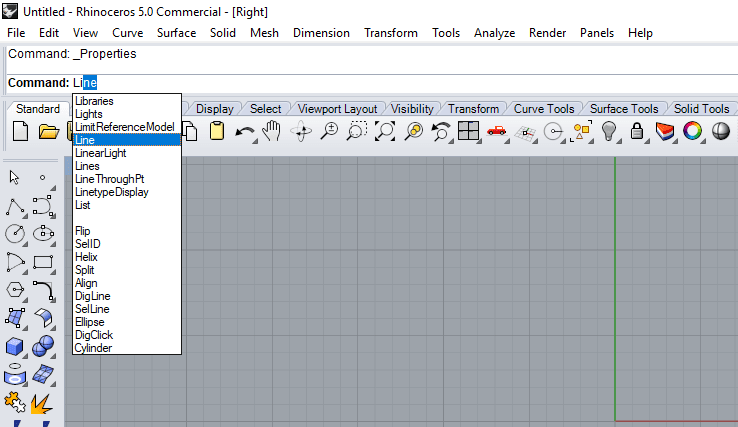Click the New file icon
This screenshot has height=427, width=738.
[x=20, y=131]
